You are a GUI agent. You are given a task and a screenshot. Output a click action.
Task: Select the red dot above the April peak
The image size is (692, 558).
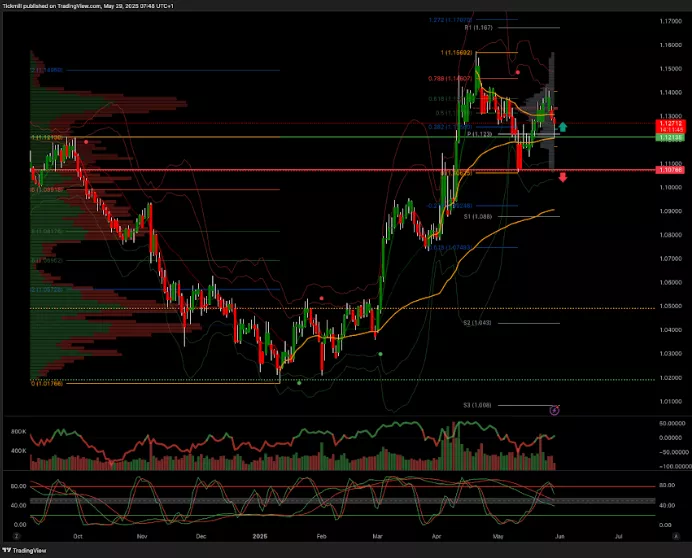pos(517,72)
